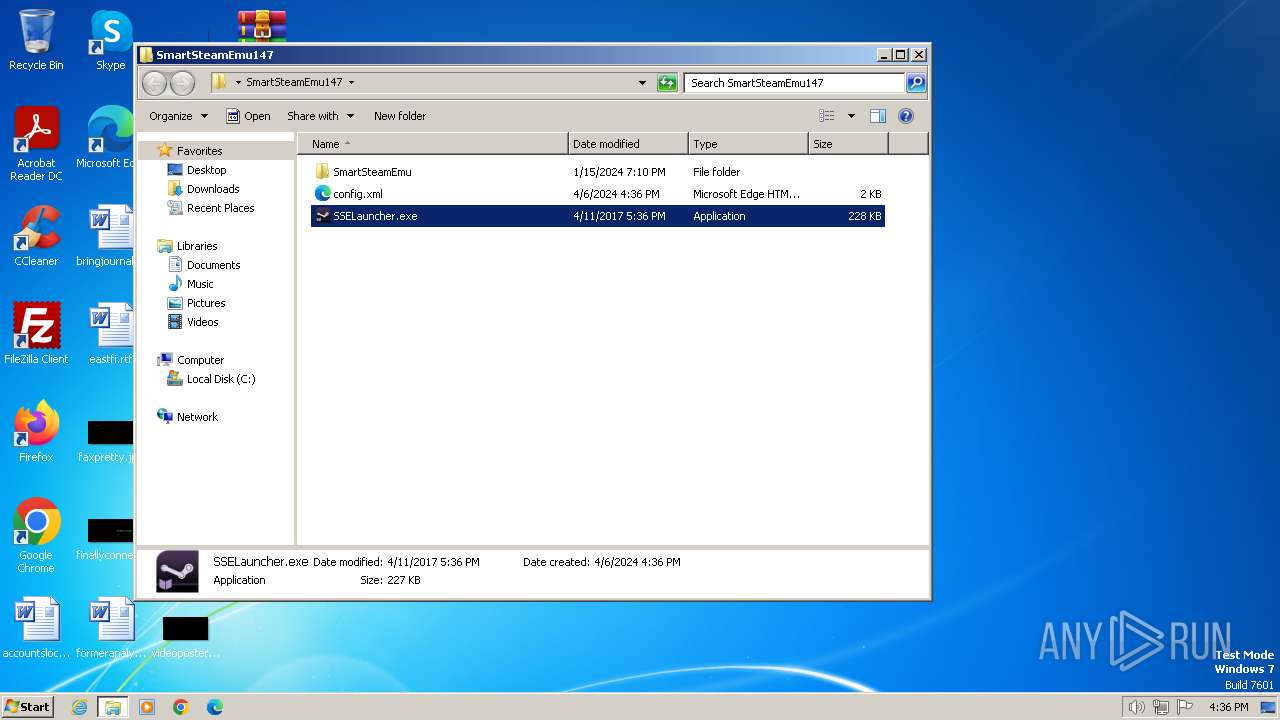Open Local Disk (C:)
This screenshot has width=1280, height=720.
[220, 379]
